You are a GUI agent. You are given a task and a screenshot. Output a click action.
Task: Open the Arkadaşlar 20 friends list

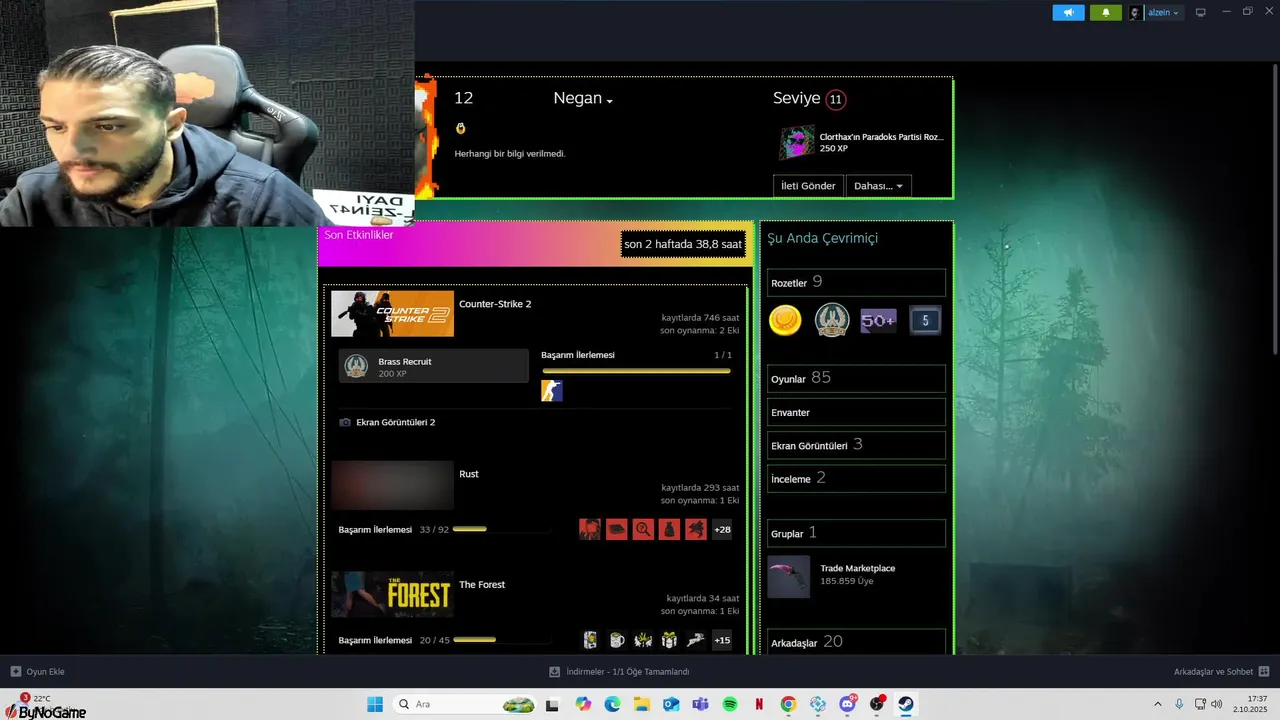tap(856, 642)
